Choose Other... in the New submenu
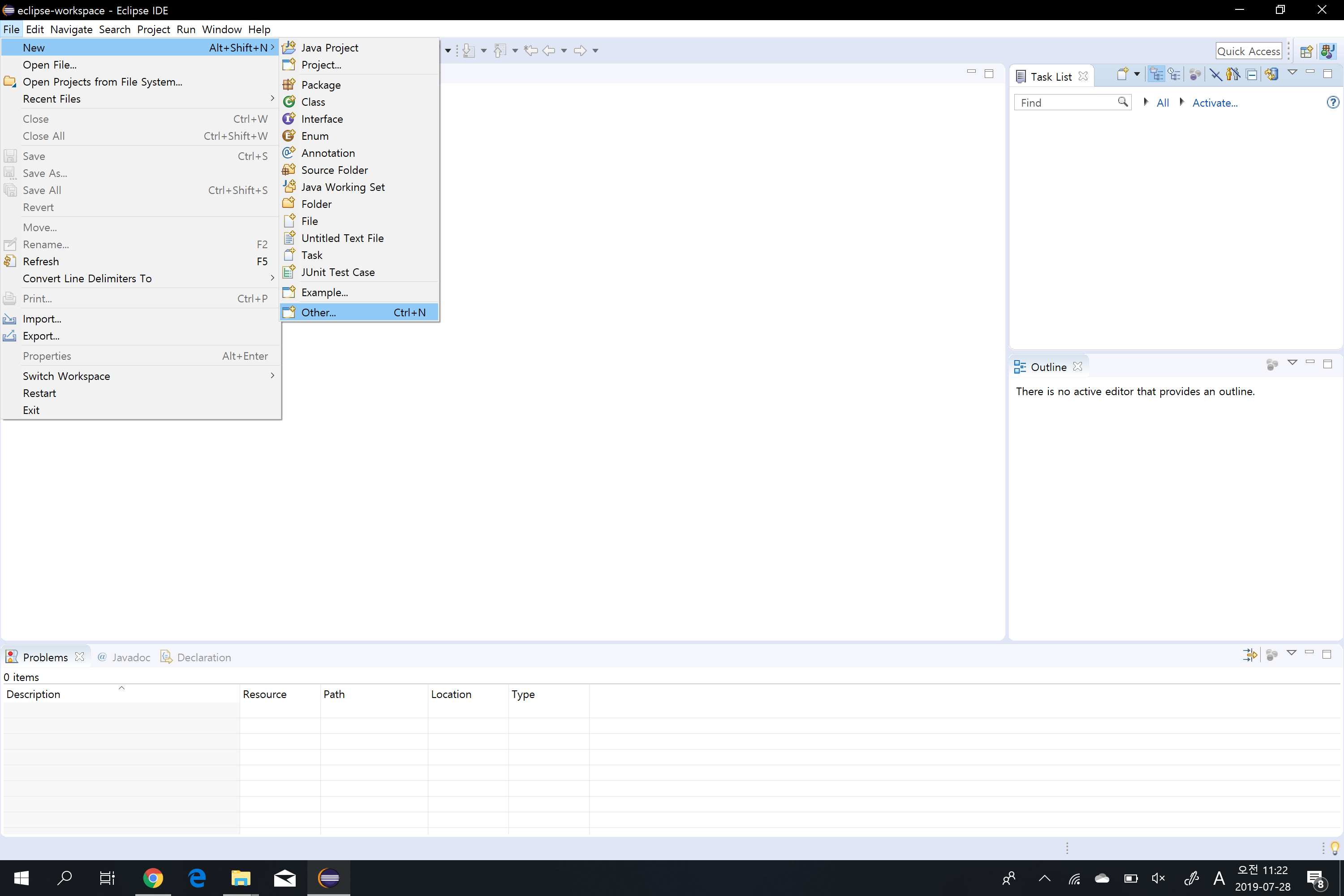Viewport: 1344px width, 896px height. [318, 313]
